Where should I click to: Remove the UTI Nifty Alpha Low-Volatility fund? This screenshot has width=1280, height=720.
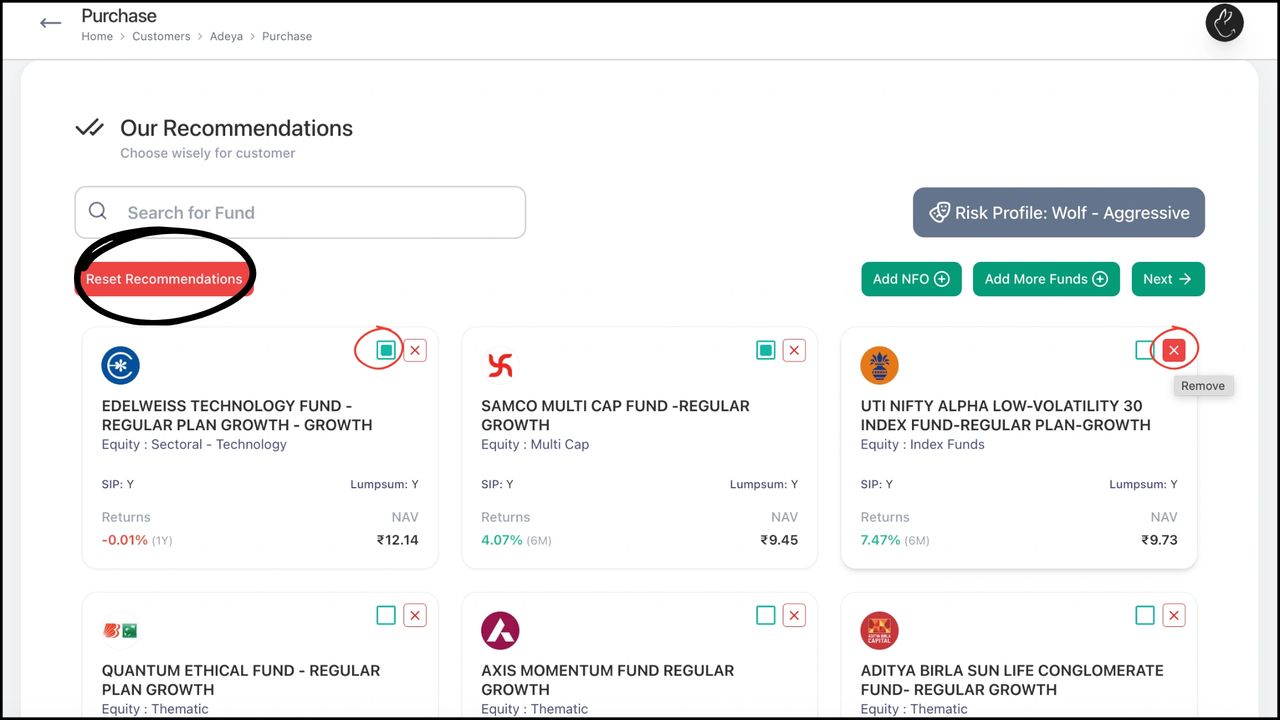coord(1174,350)
